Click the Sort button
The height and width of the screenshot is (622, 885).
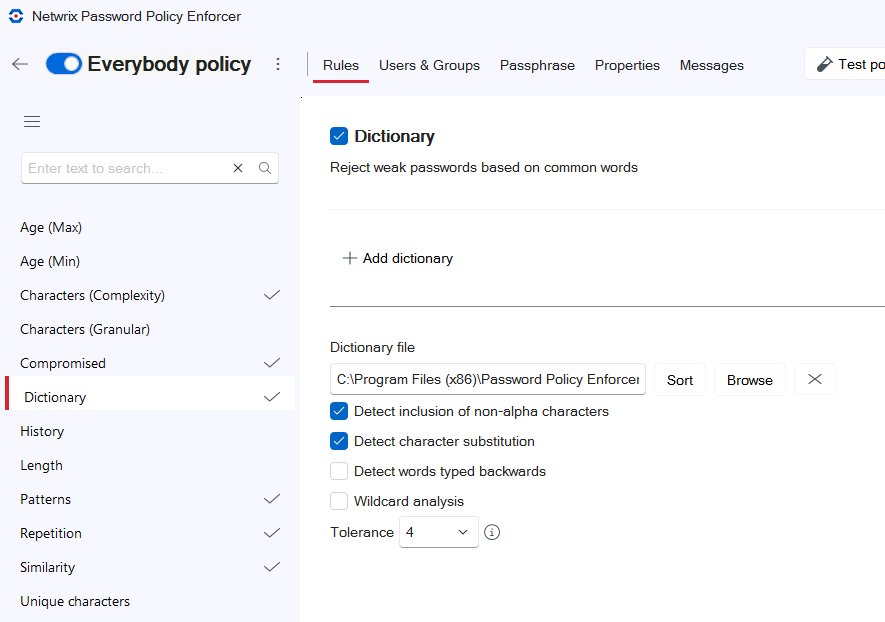(x=680, y=380)
